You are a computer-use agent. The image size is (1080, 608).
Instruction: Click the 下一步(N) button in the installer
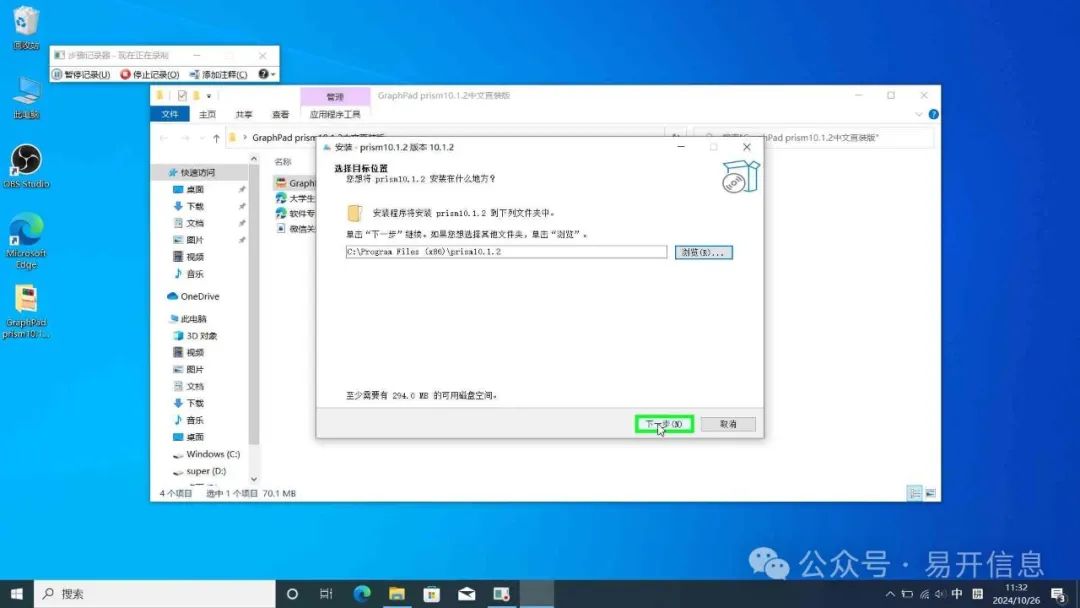tap(664, 424)
